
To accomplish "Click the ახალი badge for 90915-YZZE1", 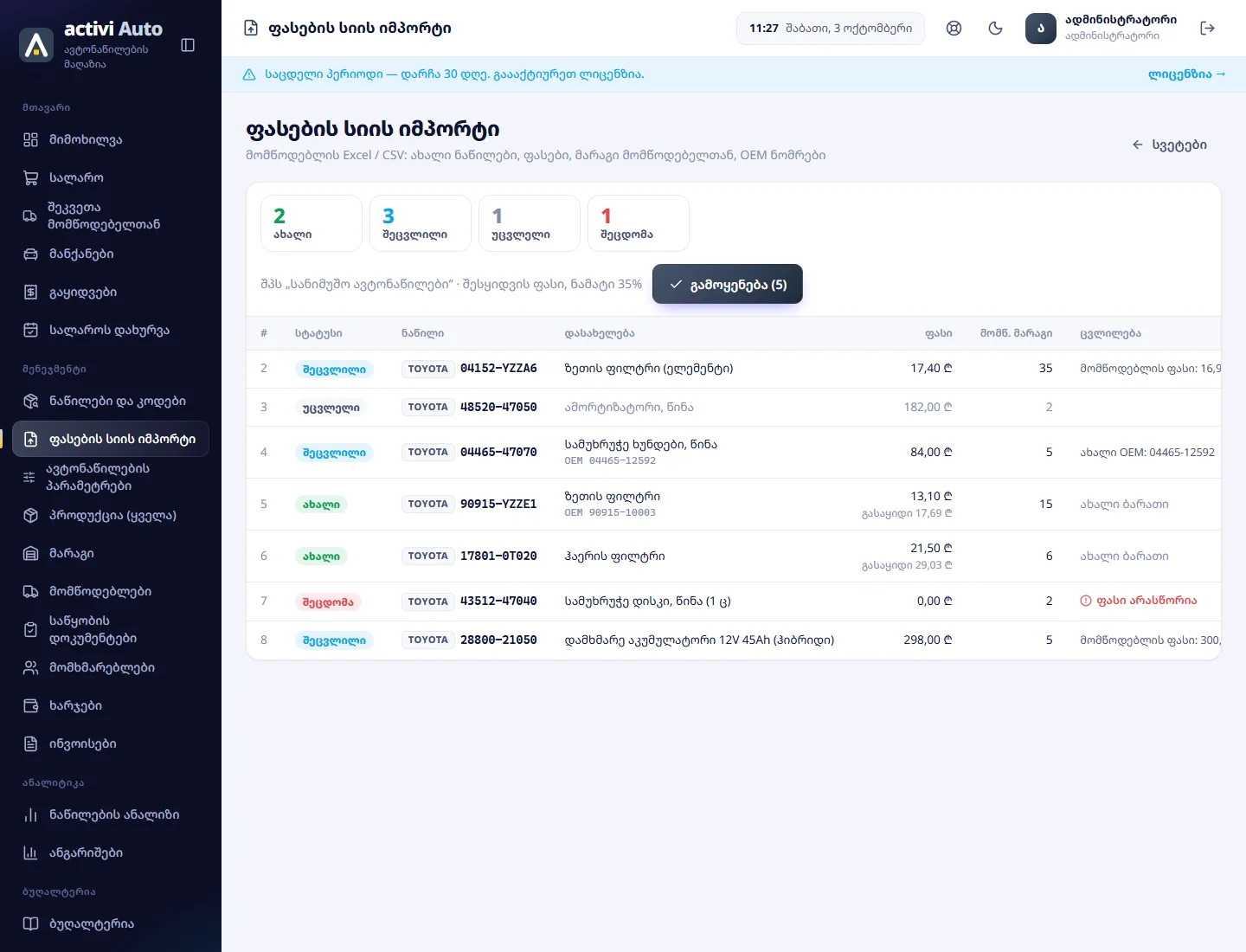I will click(321, 505).
